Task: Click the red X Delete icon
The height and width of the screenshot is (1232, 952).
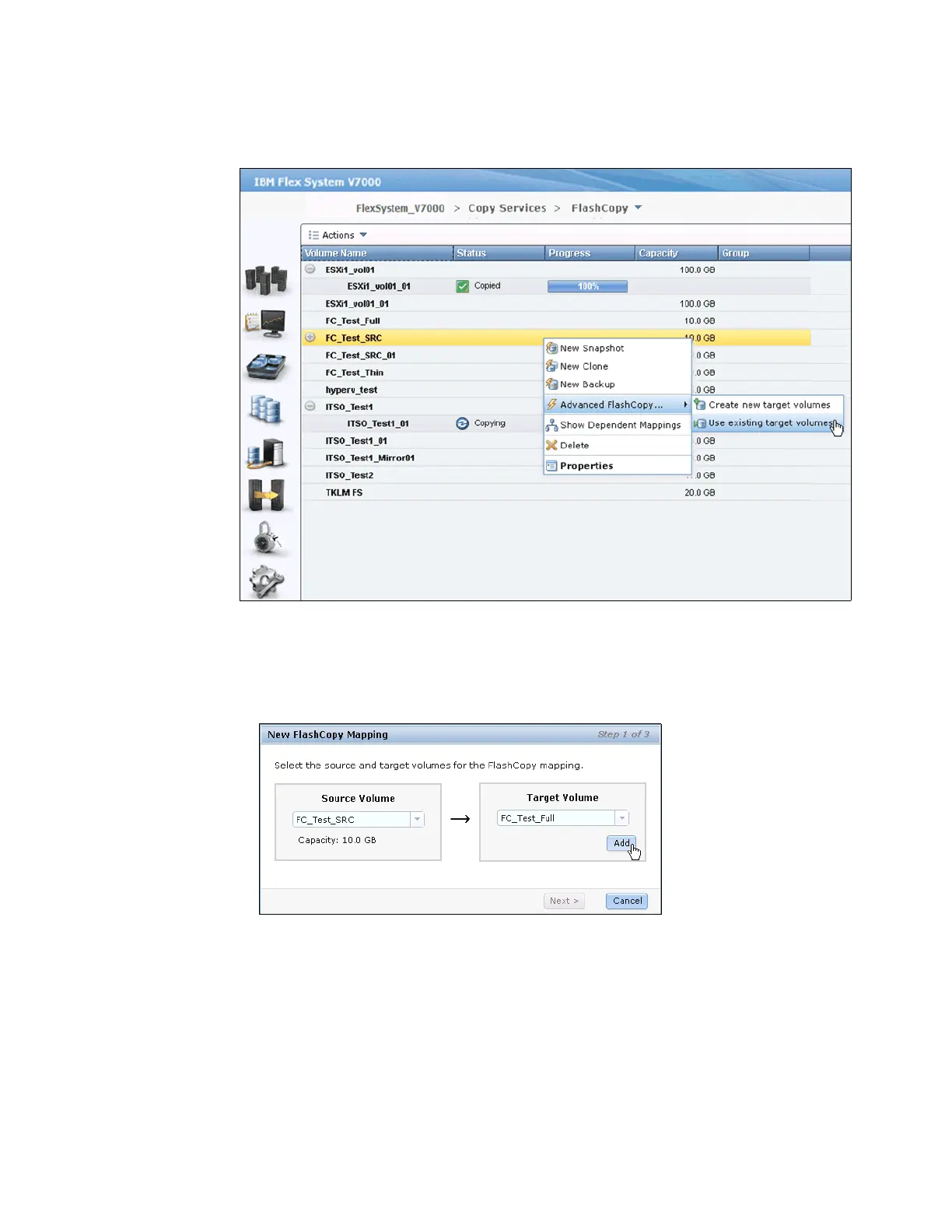Action: click(551, 445)
